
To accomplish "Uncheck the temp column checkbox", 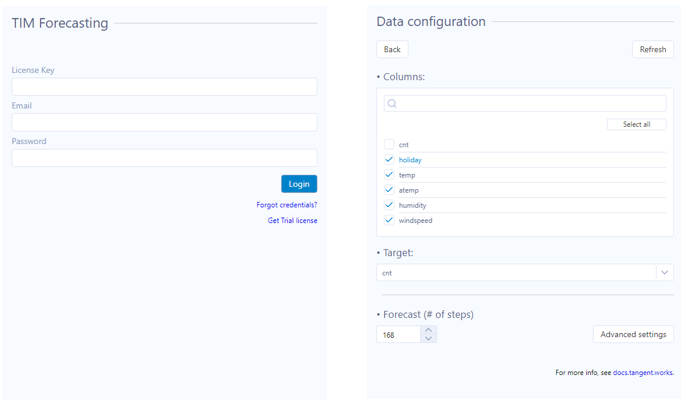I will click(x=389, y=175).
